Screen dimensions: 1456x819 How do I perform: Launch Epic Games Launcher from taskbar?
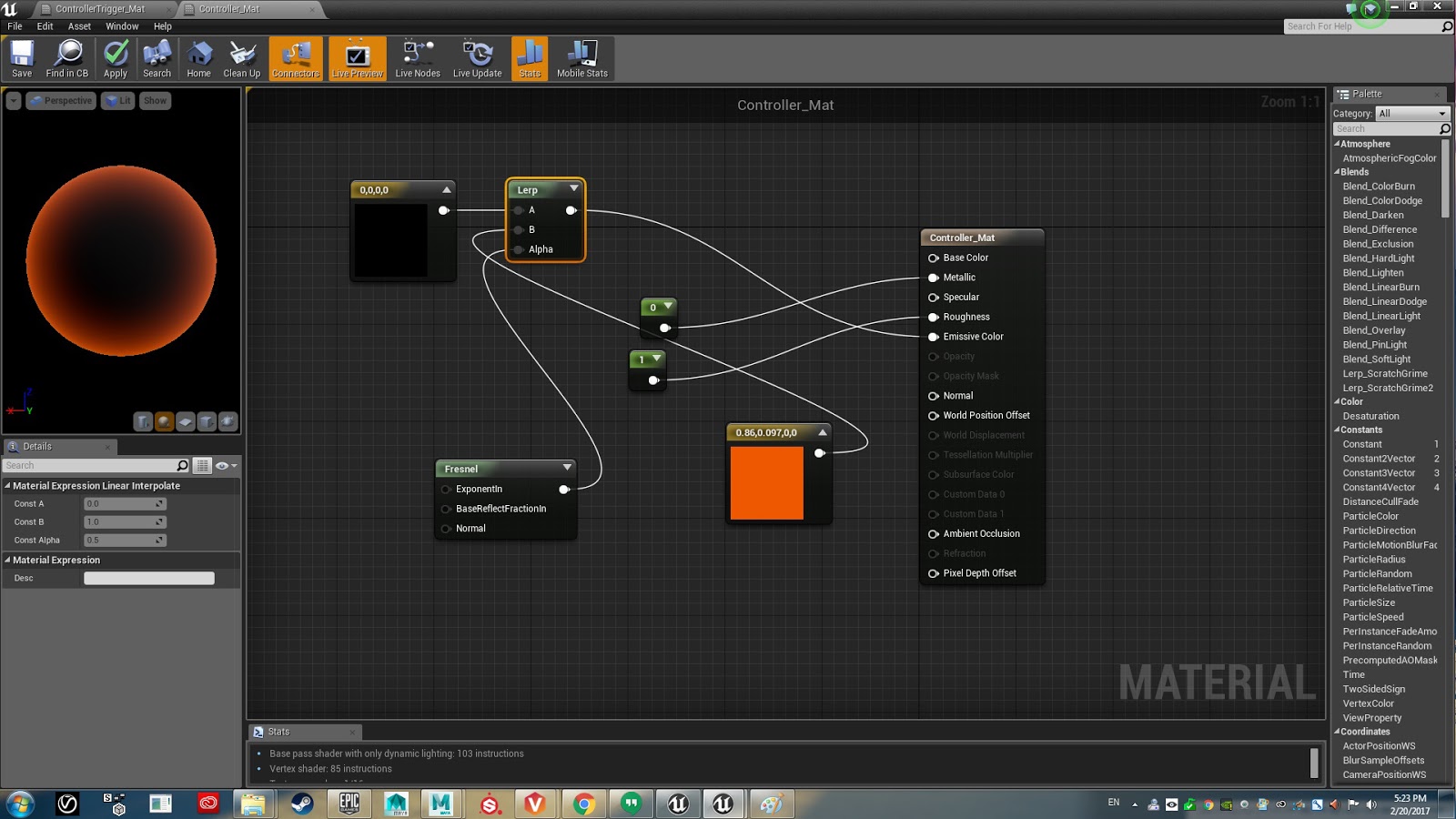click(x=349, y=804)
